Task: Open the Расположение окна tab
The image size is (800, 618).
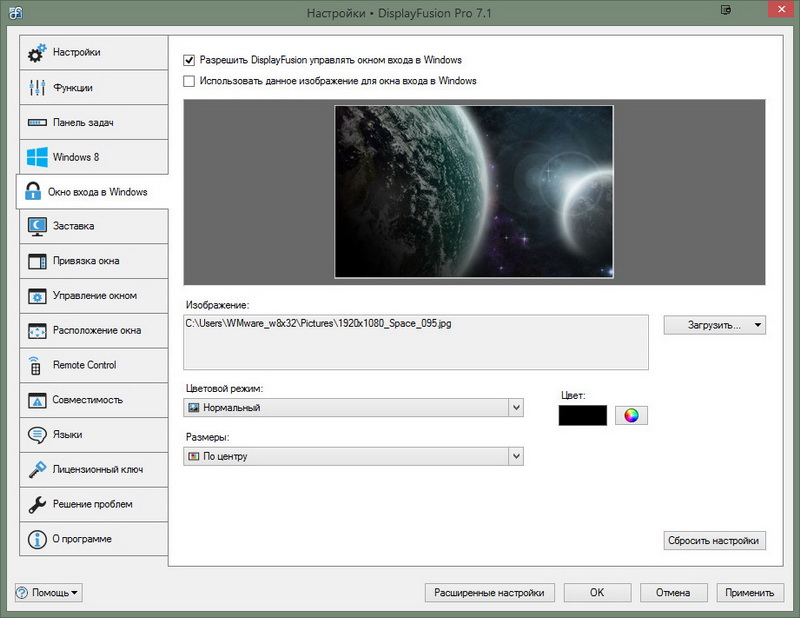Action: coord(94,331)
